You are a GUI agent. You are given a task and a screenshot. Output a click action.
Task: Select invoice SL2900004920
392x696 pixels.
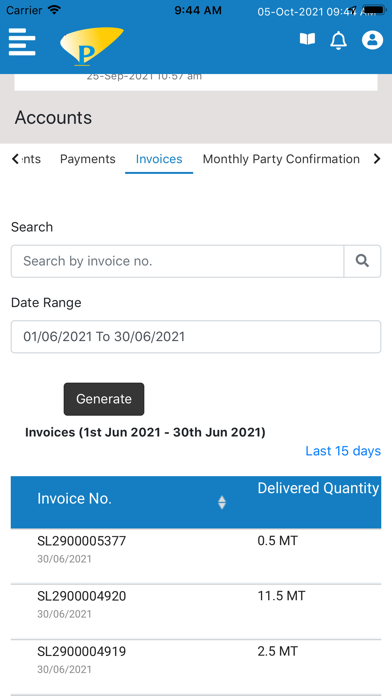click(x=82, y=596)
